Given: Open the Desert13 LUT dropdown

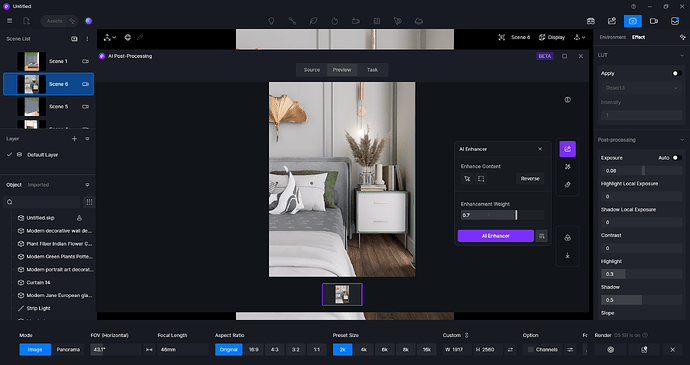Looking at the screenshot, I should click(x=641, y=88).
